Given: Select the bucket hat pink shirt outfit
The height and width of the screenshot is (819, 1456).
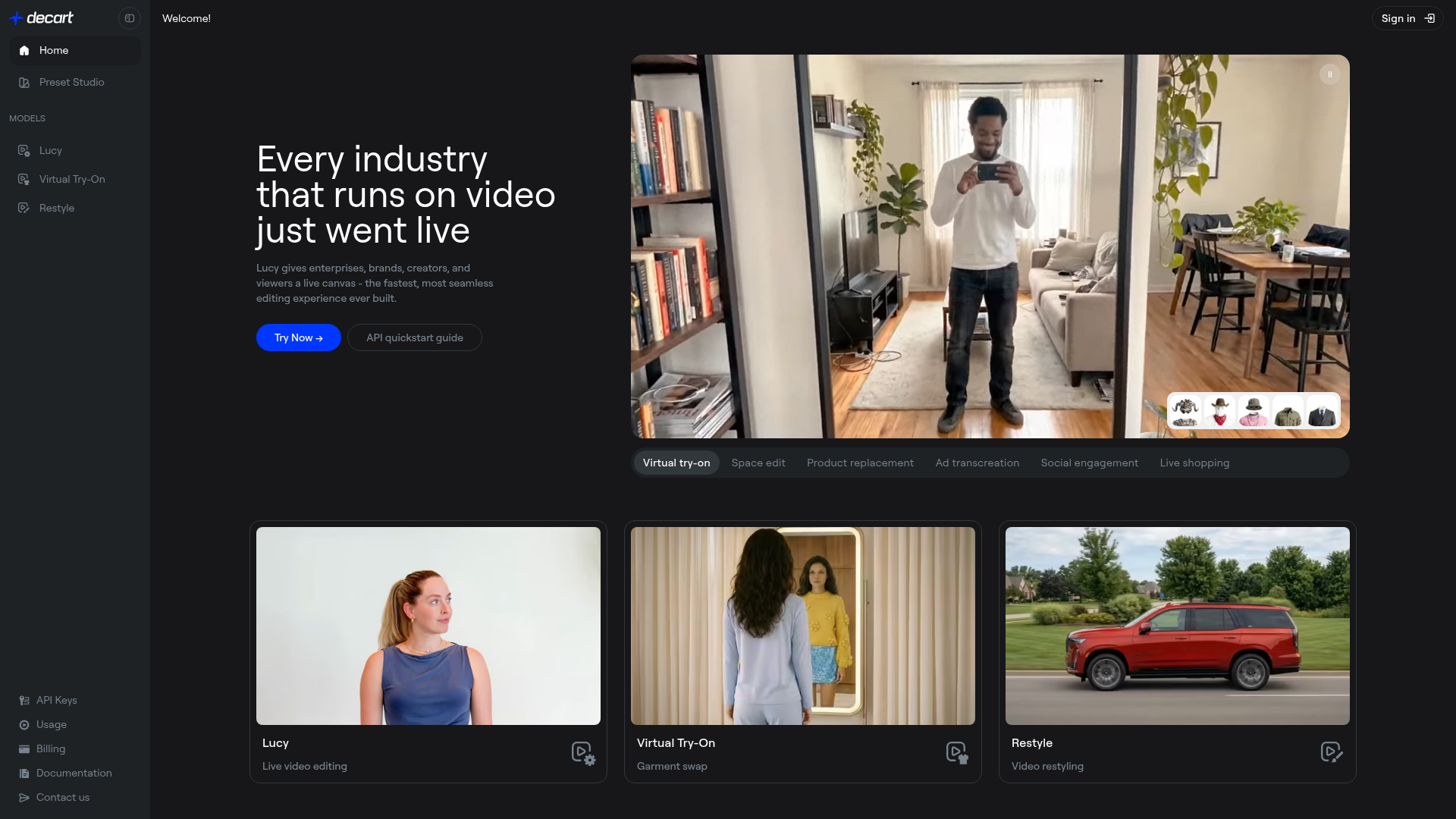Looking at the screenshot, I should point(1254,411).
